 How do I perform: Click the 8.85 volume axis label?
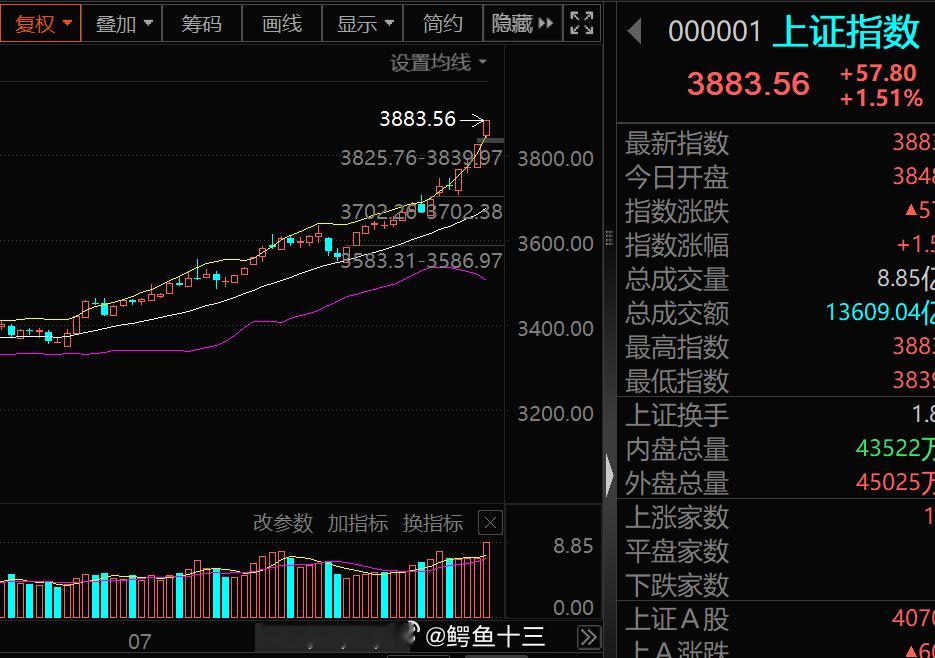pos(573,546)
